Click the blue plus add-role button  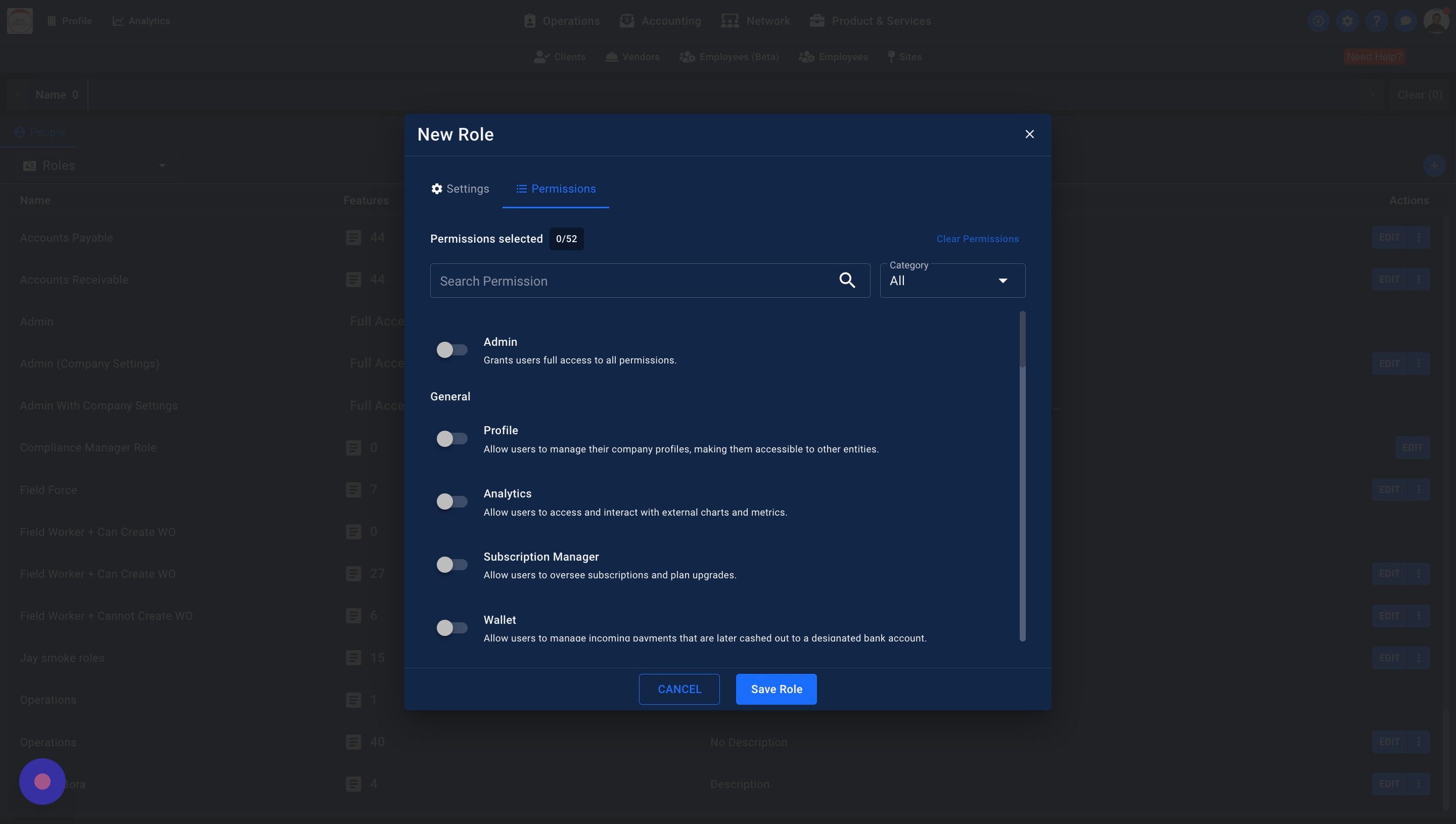[1433, 166]
